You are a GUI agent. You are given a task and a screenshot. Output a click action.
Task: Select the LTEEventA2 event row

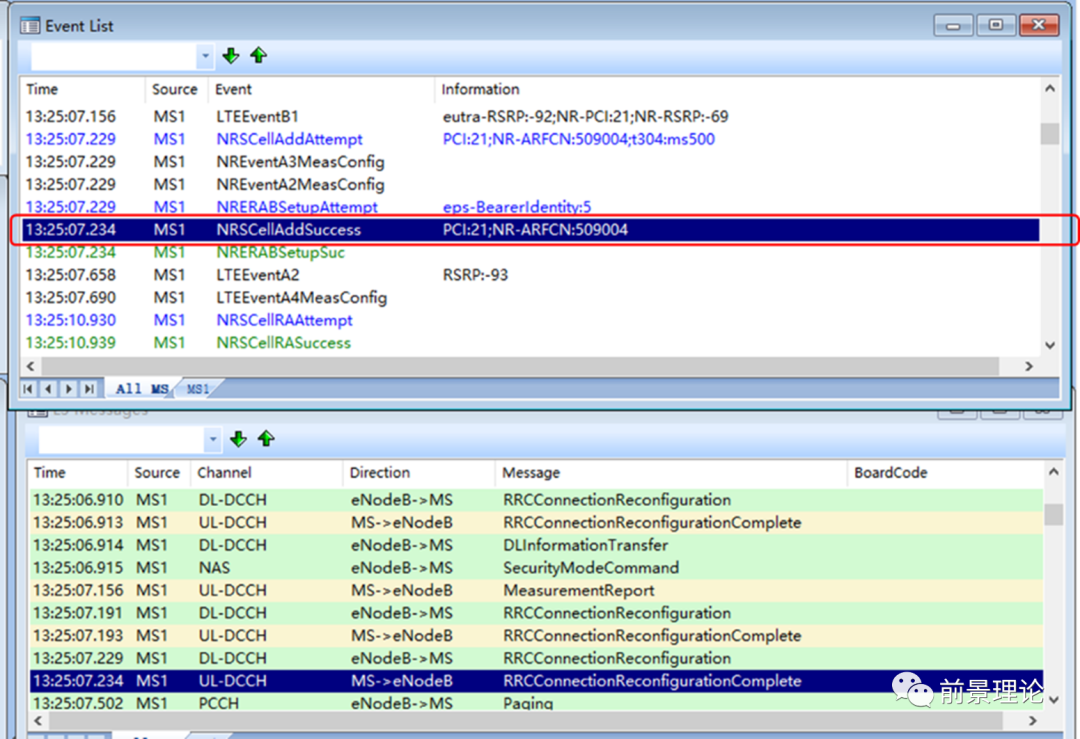coord(530,275)
